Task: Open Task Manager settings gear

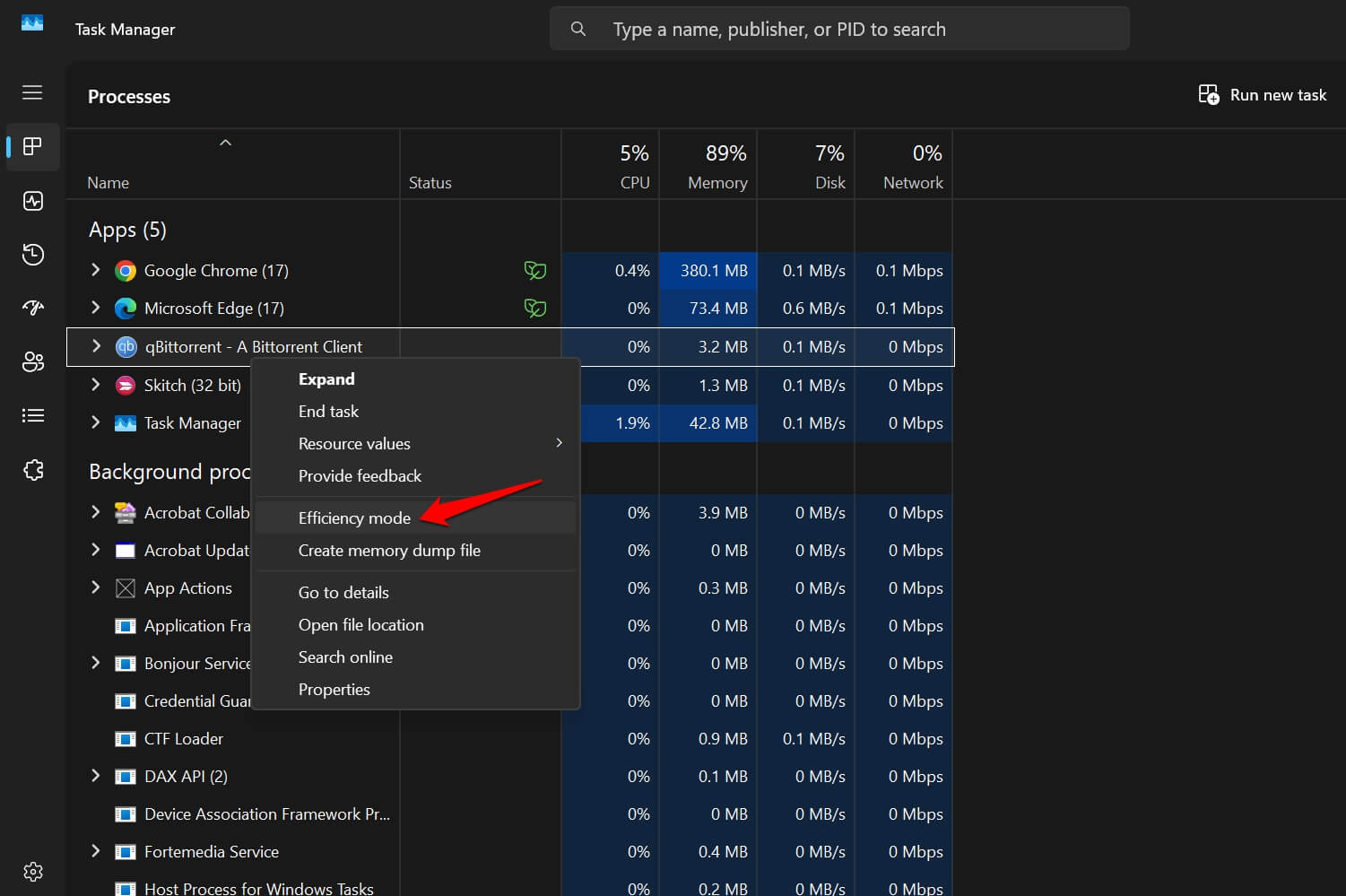Action: (33, 872)
